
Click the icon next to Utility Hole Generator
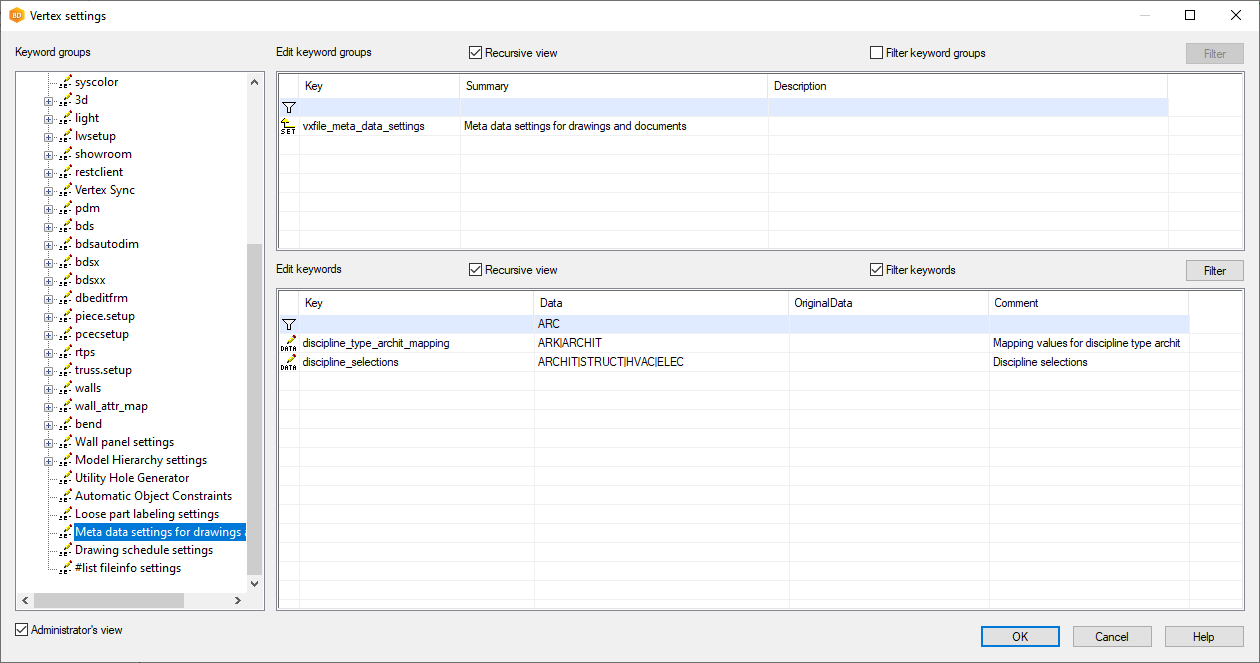pos(65,478)
